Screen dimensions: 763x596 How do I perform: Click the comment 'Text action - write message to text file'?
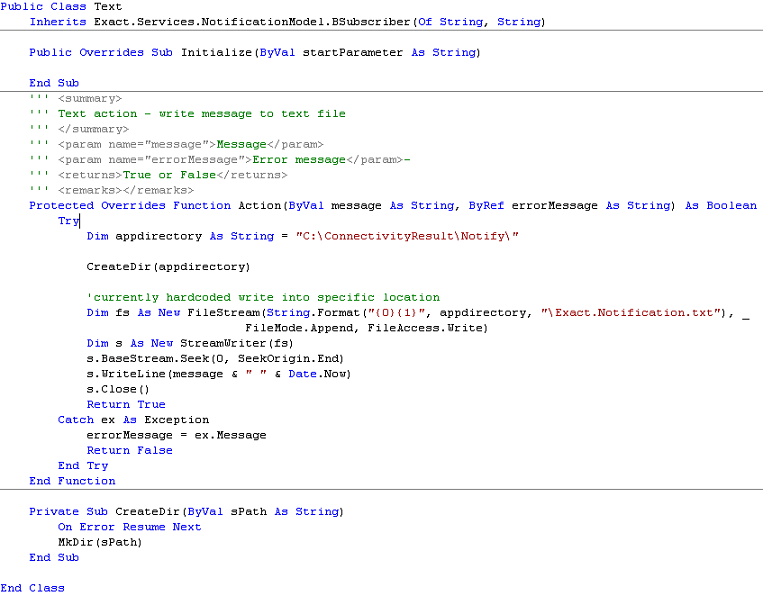(202, 114)
